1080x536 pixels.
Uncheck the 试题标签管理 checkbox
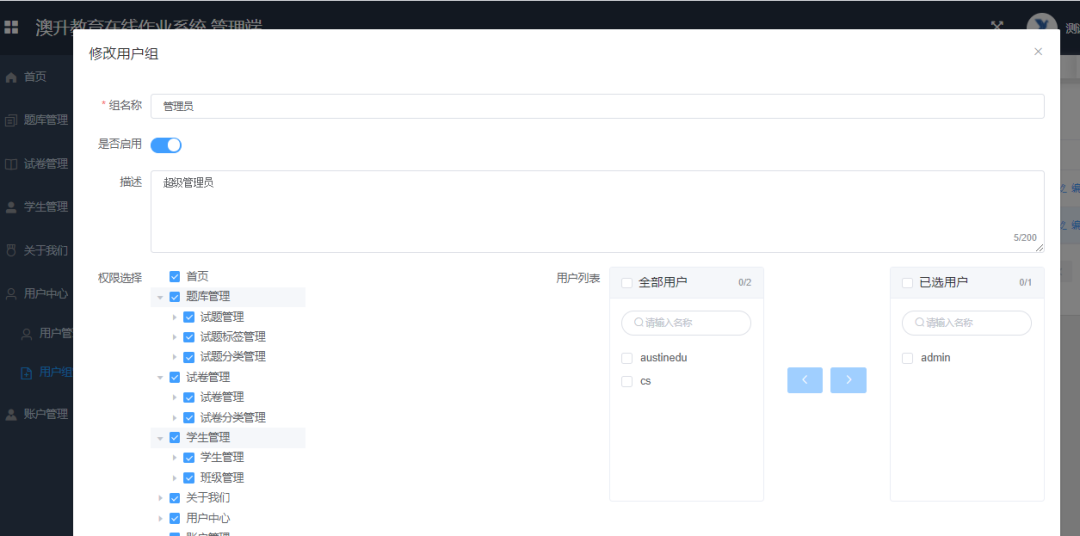pyautogui.click(x=189, y=337)
